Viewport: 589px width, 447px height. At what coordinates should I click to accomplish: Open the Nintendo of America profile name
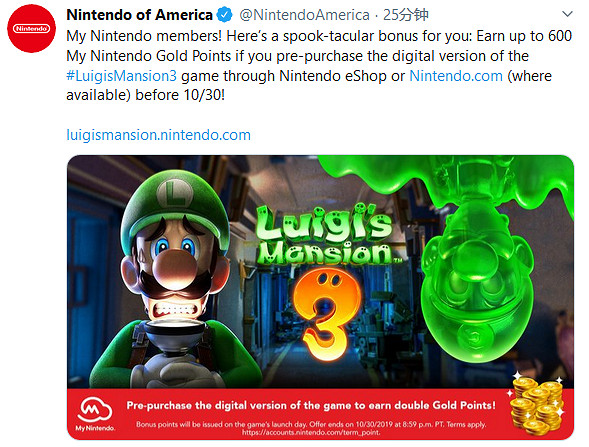[x=139, y=15]
